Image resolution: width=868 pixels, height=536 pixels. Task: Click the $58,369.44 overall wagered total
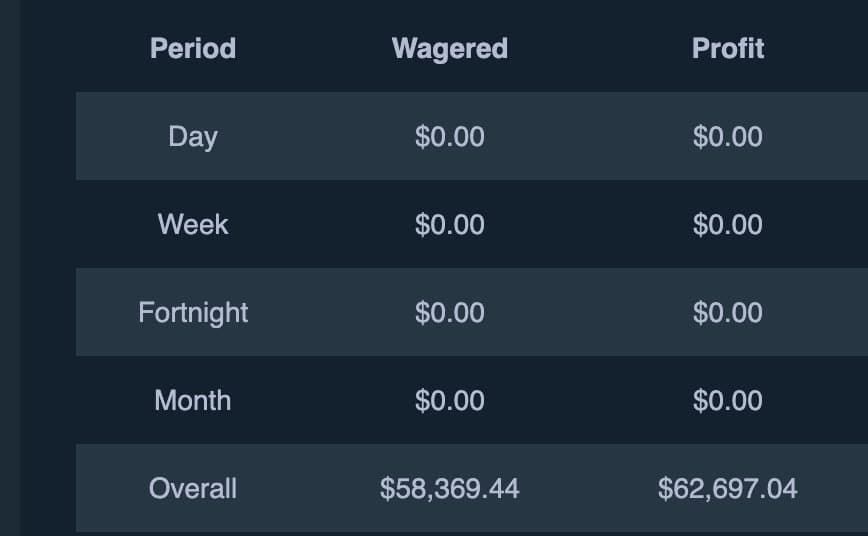450,488
